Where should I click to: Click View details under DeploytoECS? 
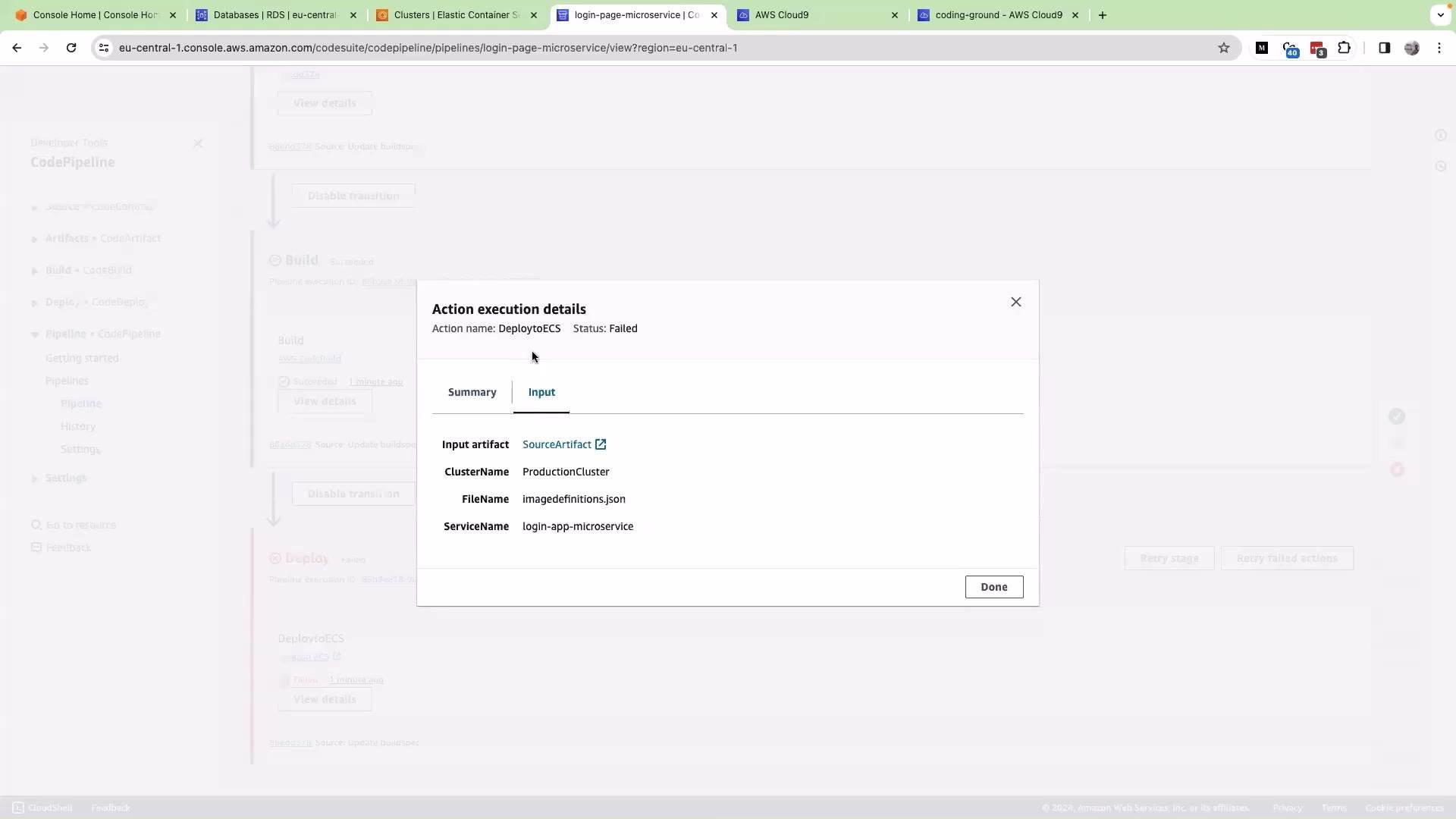click(325, 699)
